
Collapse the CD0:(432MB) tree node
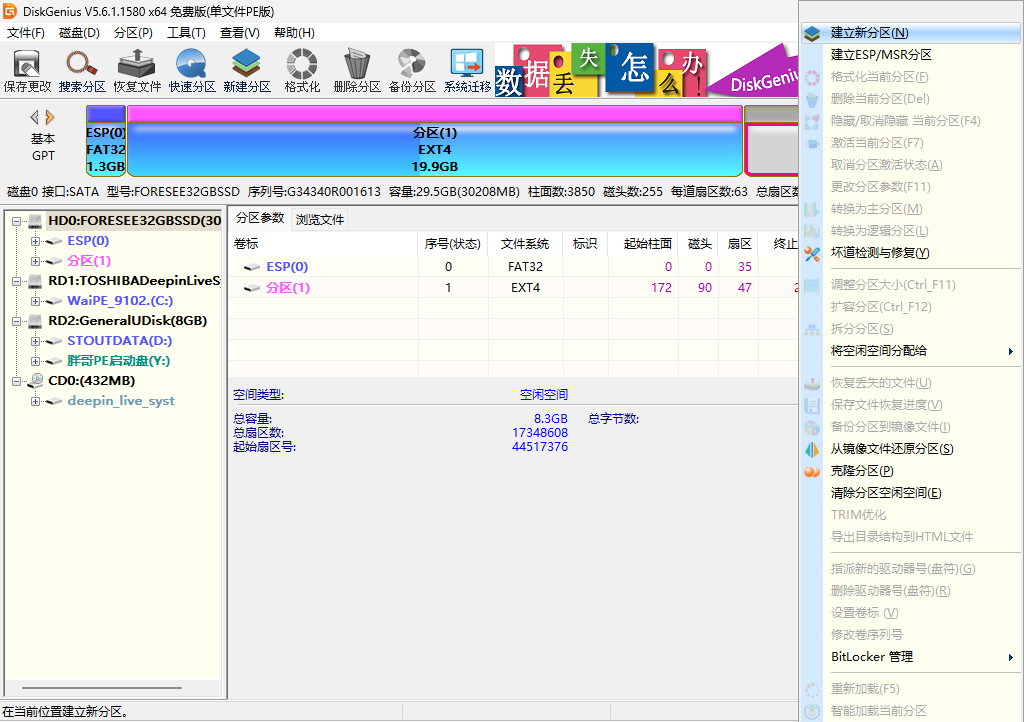tap(16, 381)
